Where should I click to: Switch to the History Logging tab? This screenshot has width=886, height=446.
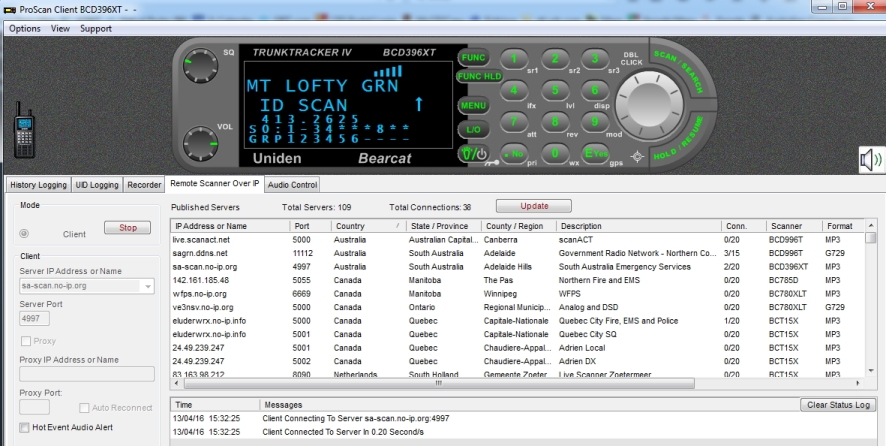pos(38,185)
